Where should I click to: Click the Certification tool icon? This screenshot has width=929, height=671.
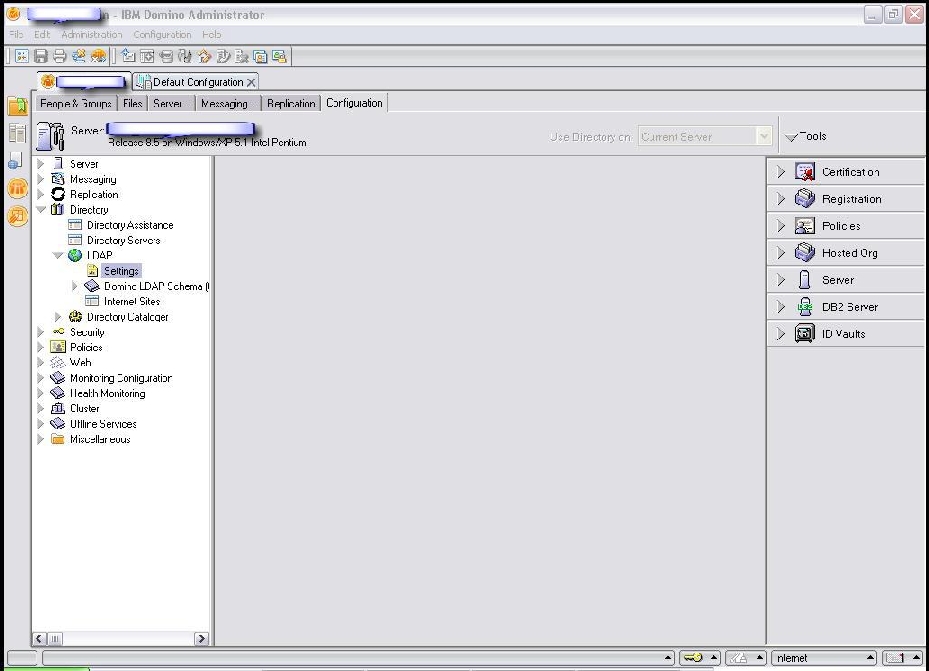805,172
